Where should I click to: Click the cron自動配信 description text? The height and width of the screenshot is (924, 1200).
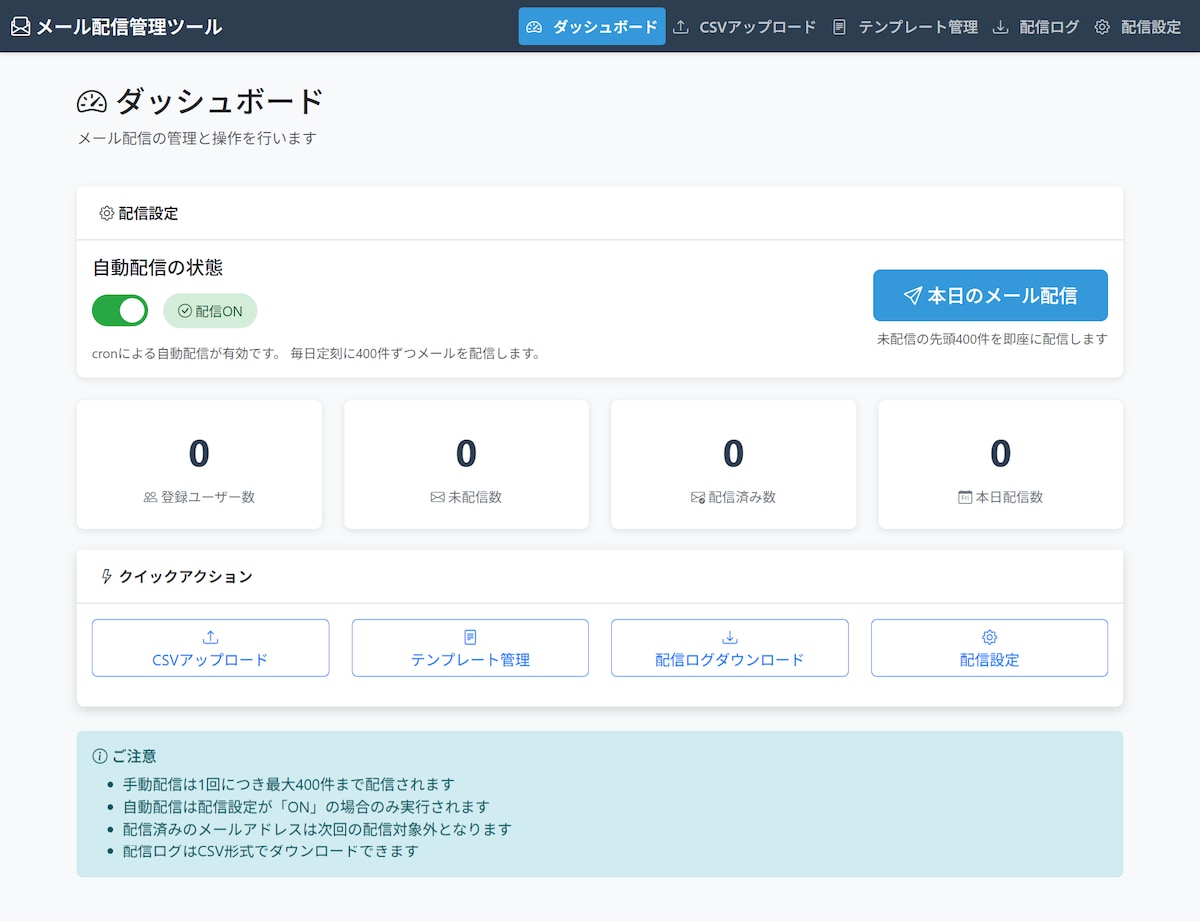pyautogui.click(x=316, y=353)
